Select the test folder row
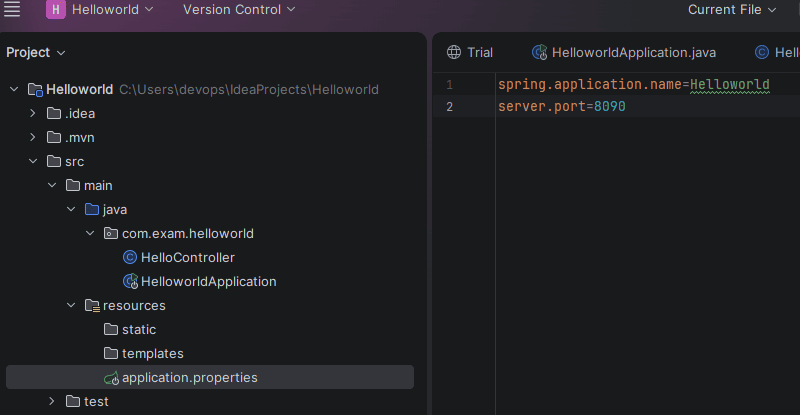This screenshot has height=415, width=800. [210, 401]
